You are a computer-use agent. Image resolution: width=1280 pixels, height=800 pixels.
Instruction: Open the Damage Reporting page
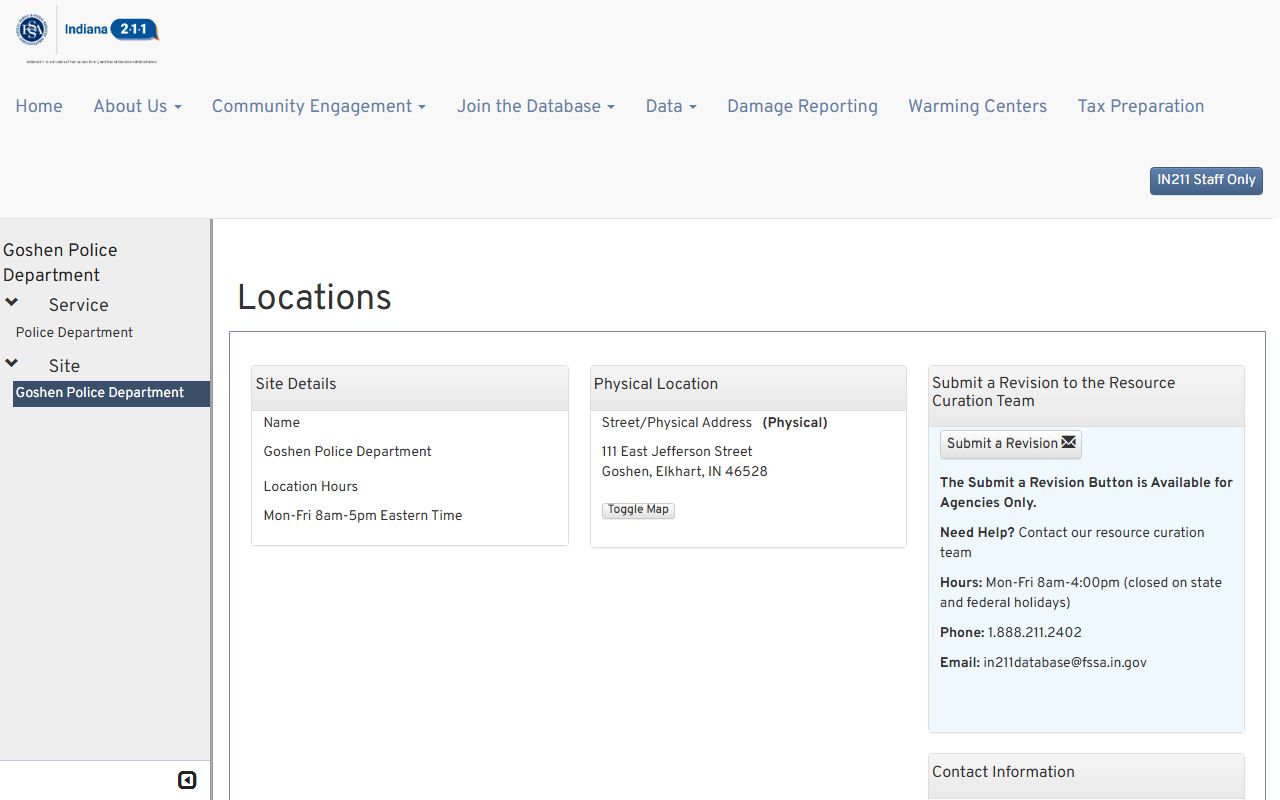pos(802,106)
